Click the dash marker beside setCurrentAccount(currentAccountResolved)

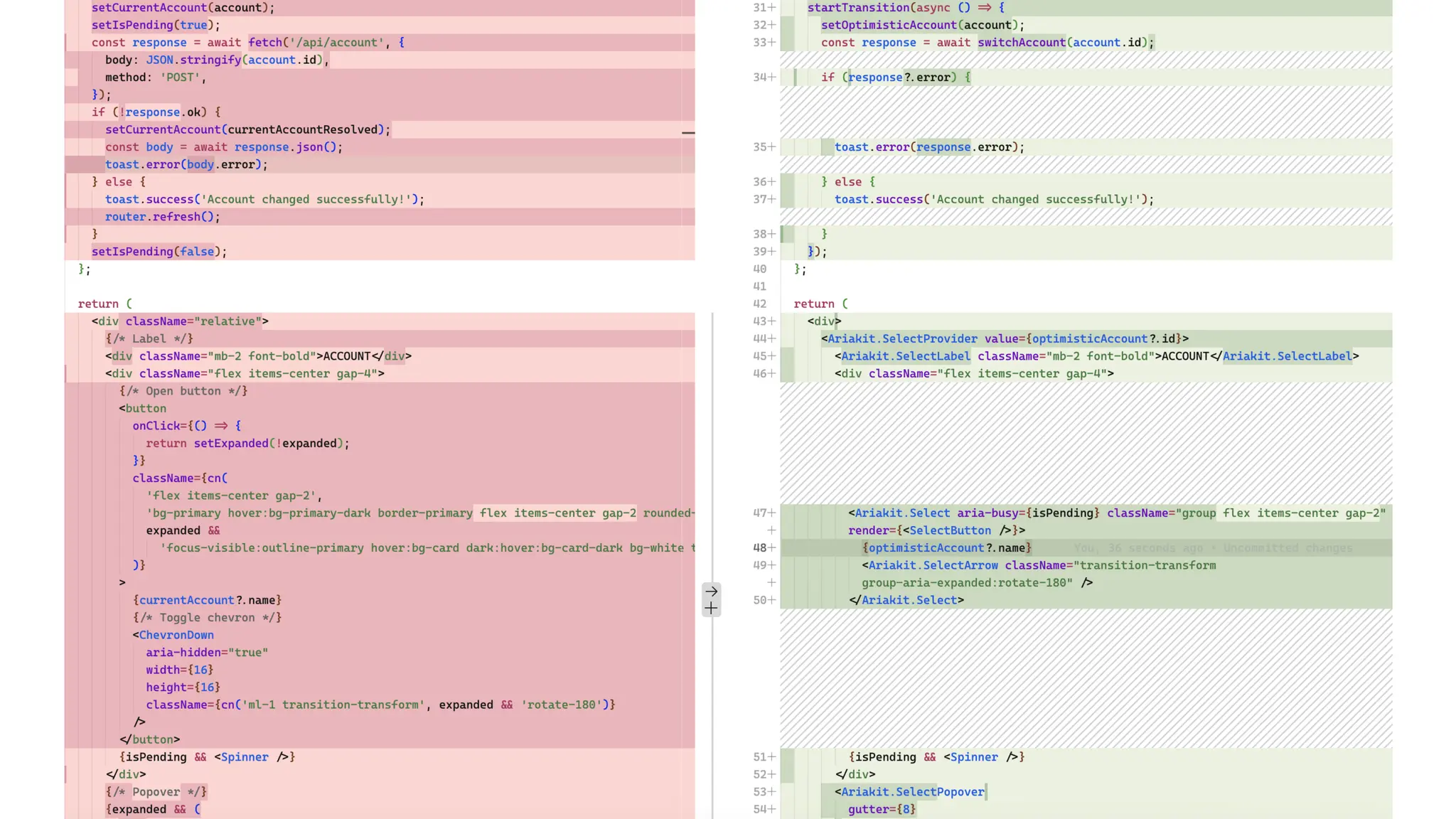[687, 132]
